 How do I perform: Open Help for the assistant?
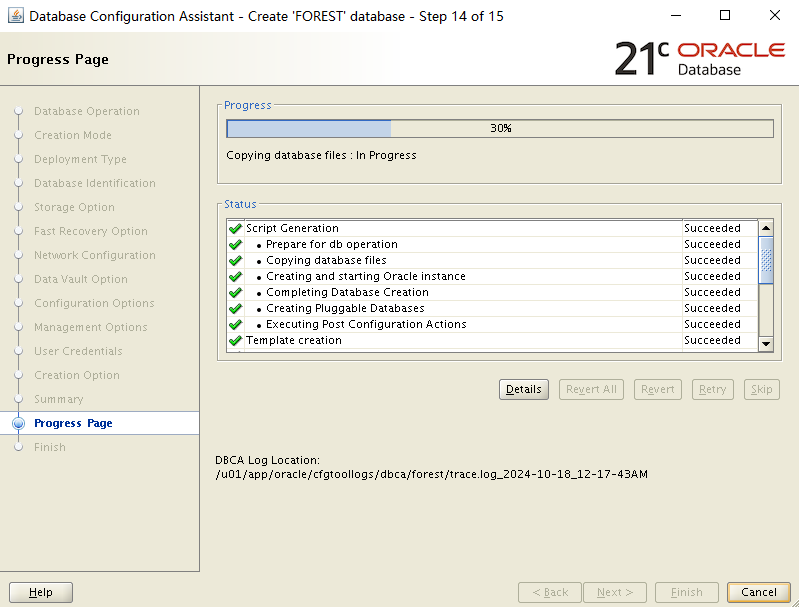coord(40,592)
